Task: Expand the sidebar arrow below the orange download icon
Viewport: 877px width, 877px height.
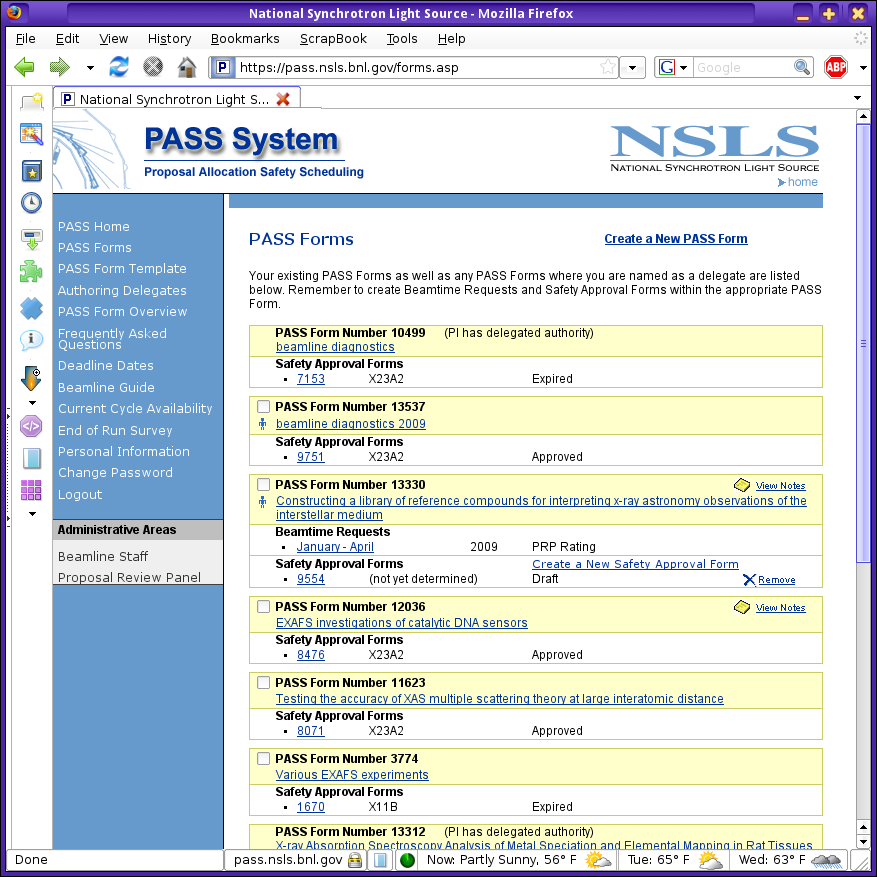Action: [32, 403]
